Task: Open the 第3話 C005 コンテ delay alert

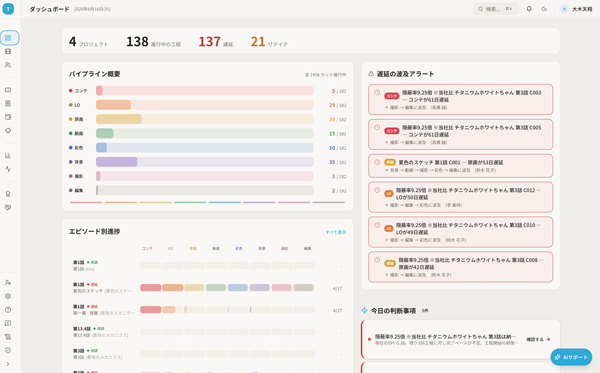Action: click(460, 134)
